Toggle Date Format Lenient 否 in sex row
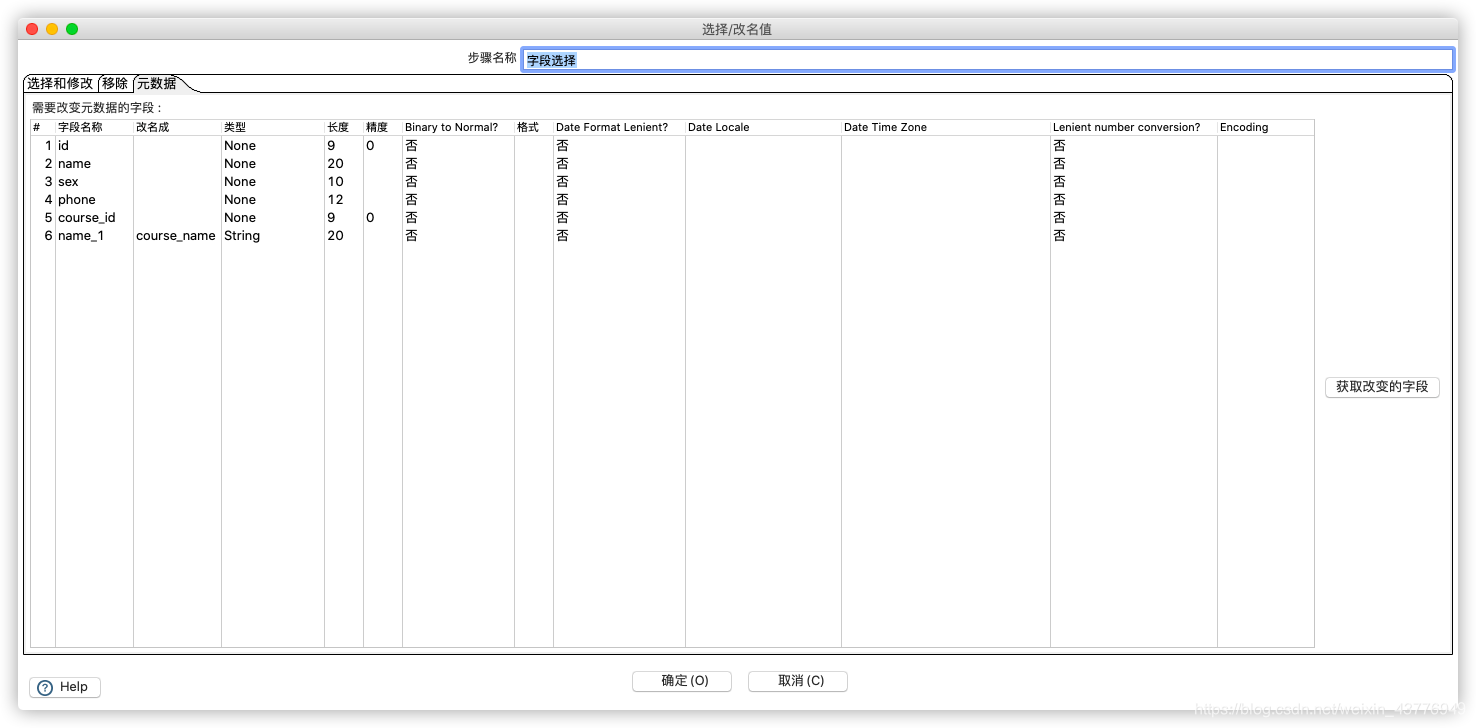This screenshot has width=1476, height=728. [x=619, y=181]
